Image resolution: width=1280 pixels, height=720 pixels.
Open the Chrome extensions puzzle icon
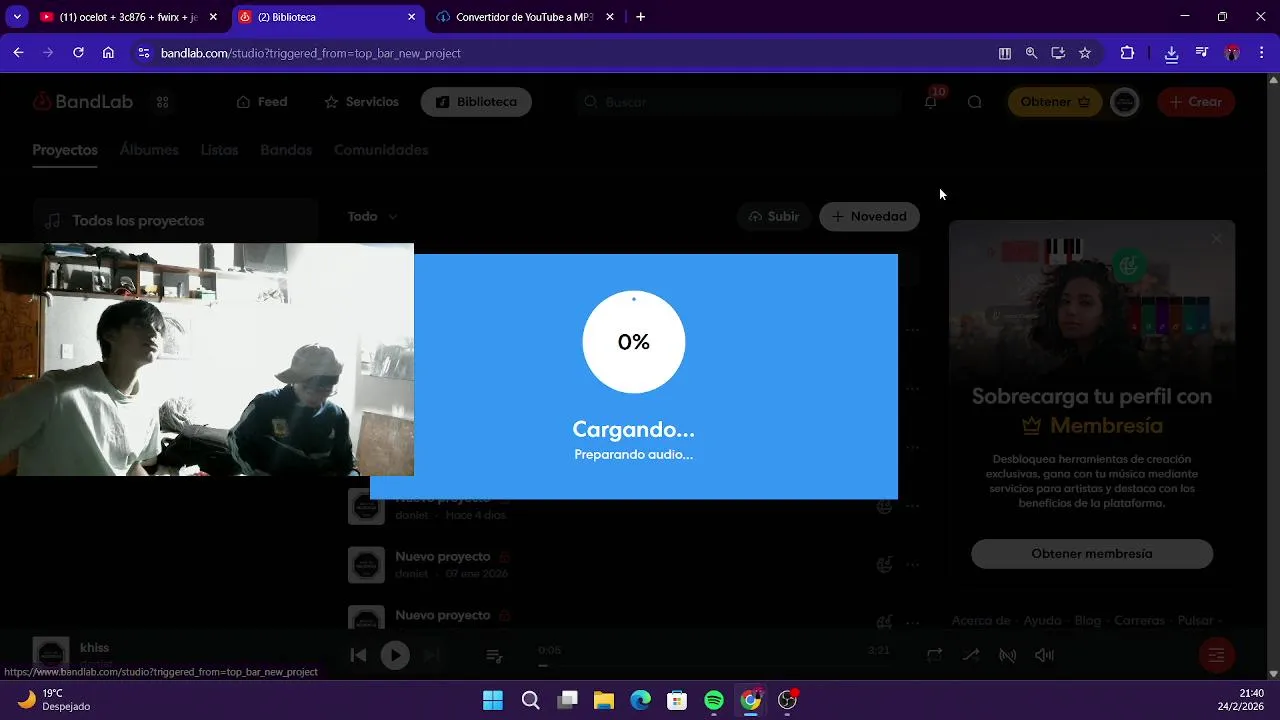coord(1127,53)
